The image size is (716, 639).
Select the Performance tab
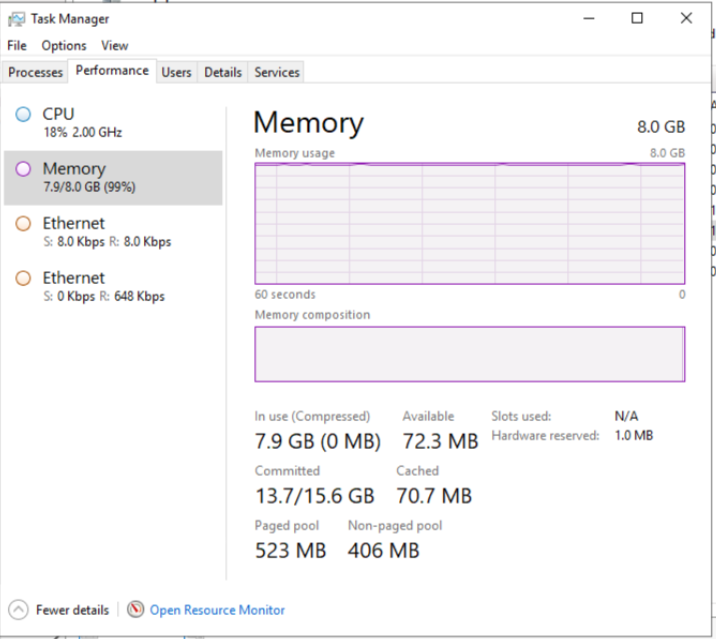(112, 71)
